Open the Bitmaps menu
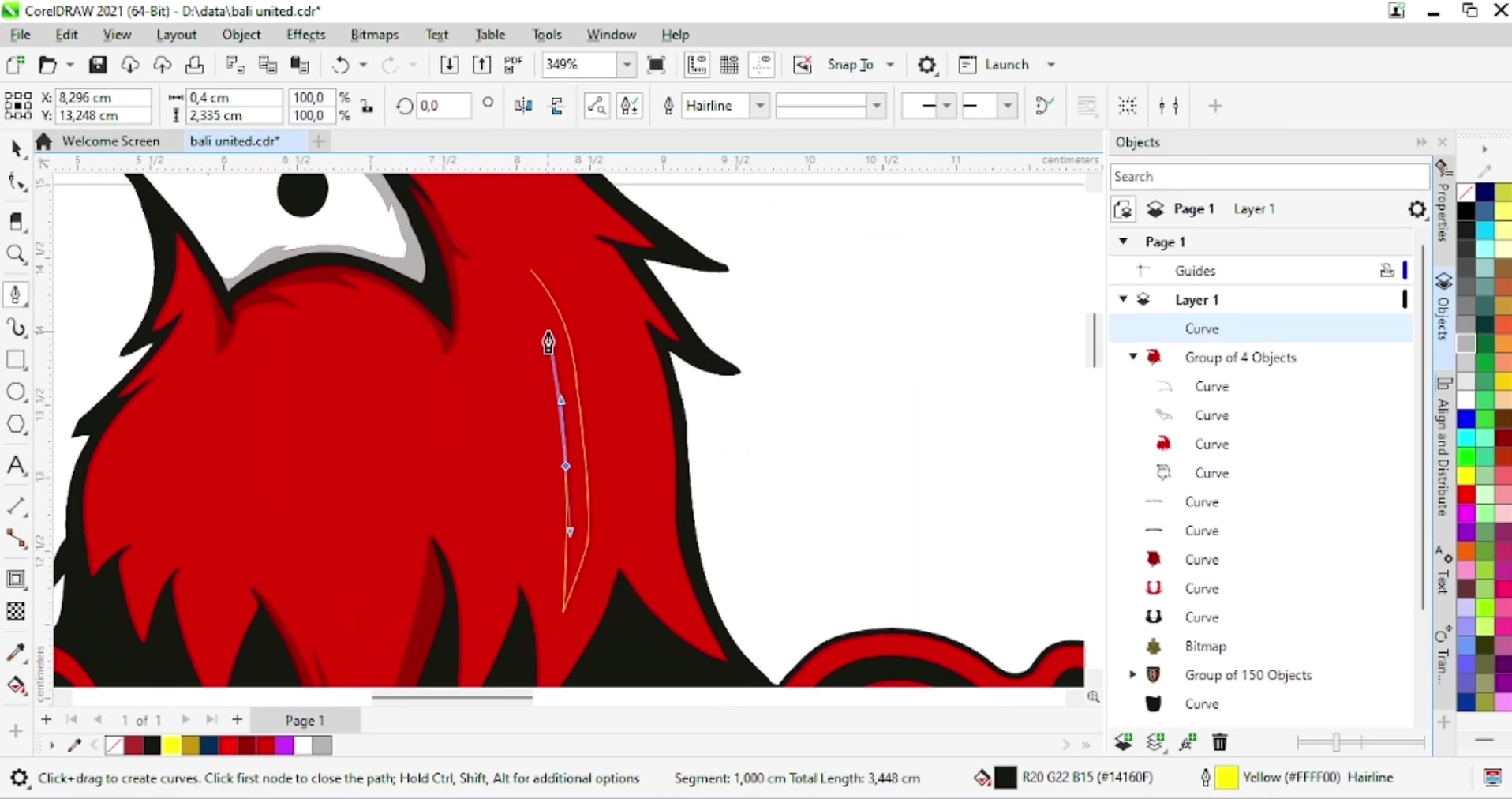This screenshot has width=1512, height=799. [x=375, y=35]
